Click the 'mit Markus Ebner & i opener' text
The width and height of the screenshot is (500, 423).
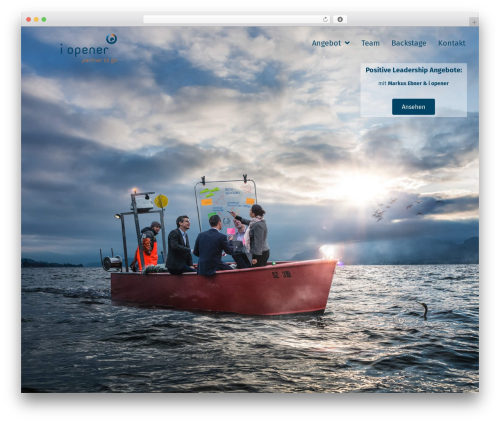click(x=413, y=83)
